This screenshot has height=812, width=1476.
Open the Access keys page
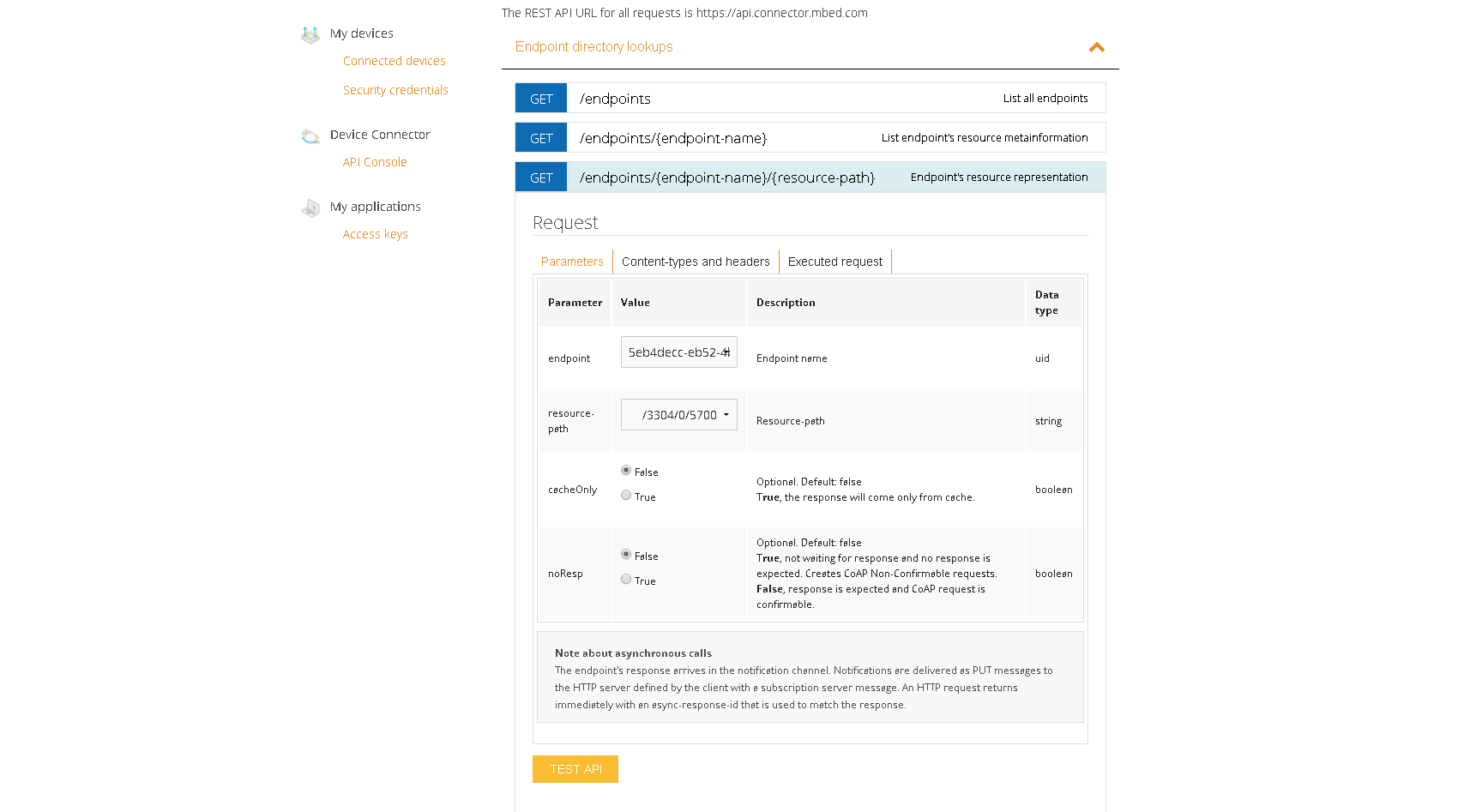(375, 234)
